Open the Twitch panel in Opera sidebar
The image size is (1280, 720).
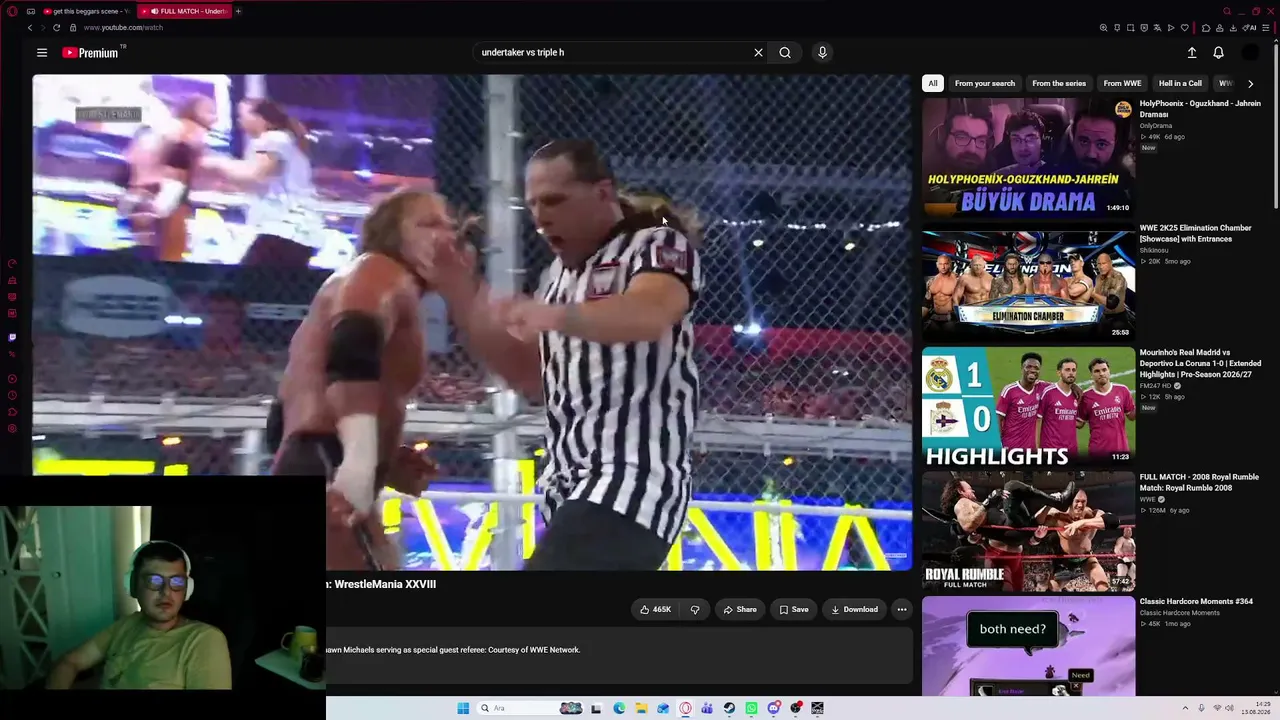[12, 337]
